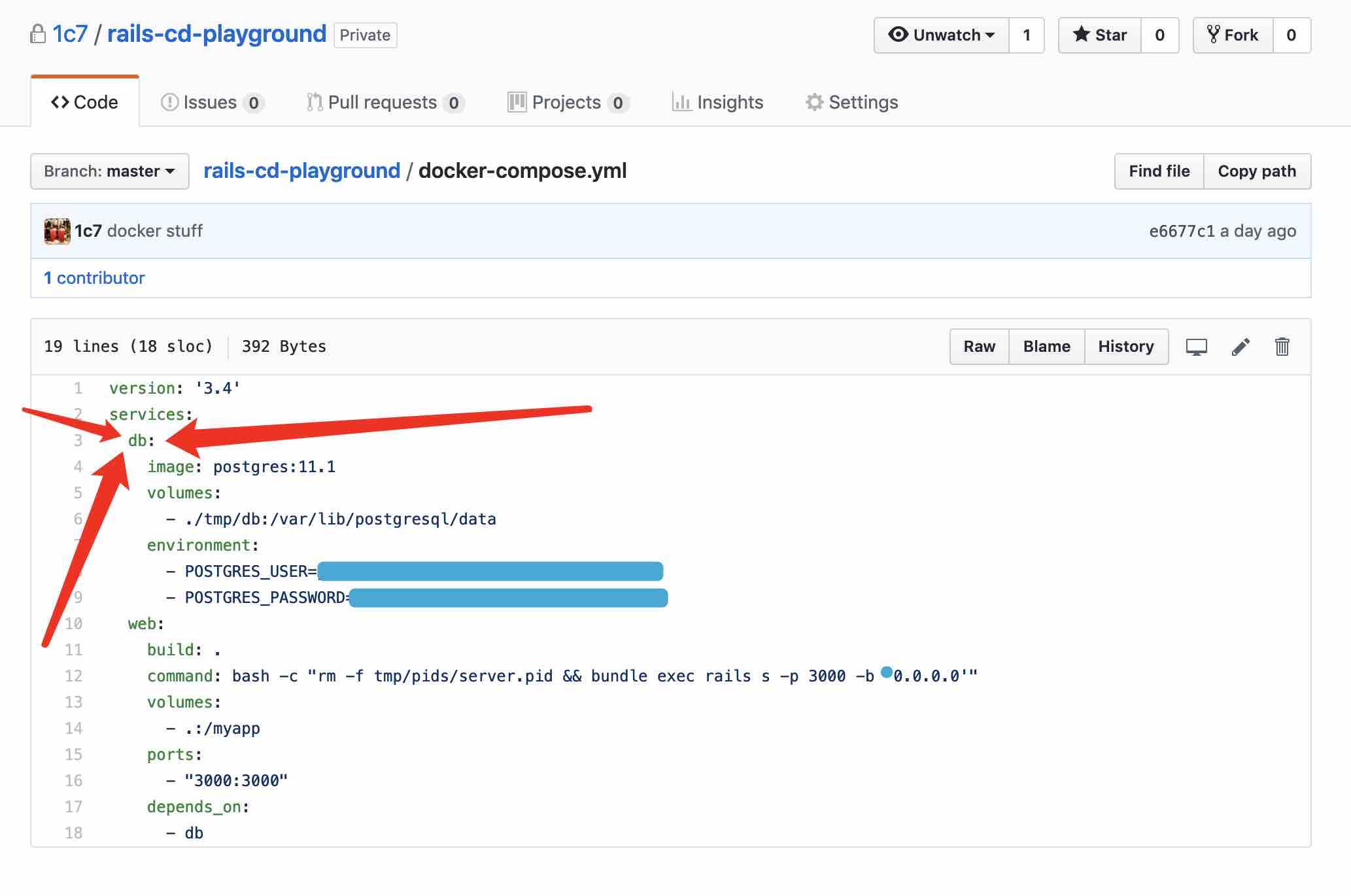This screenshot has width=1351, height=896.
Task: Open the Branch: master branch selector
Action: 109,171
